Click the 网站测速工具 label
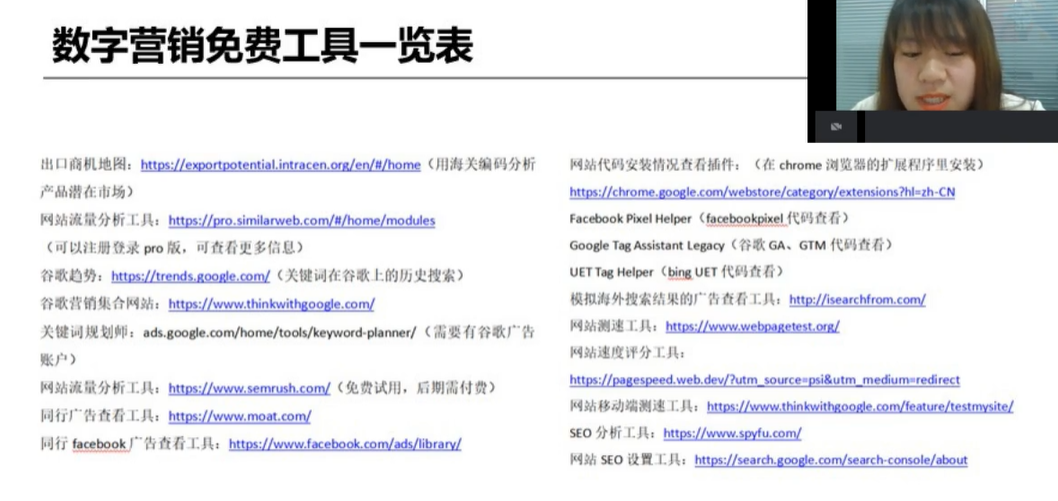Image resolution: width=1058 pixels, height=501 pixels. click(x=613, y=326)
